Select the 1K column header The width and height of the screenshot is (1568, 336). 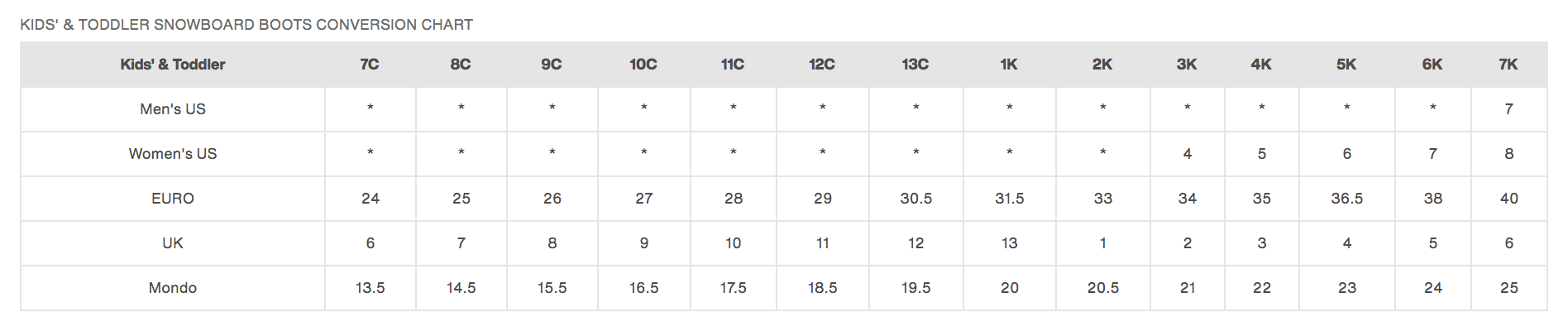click(1008, 65)
